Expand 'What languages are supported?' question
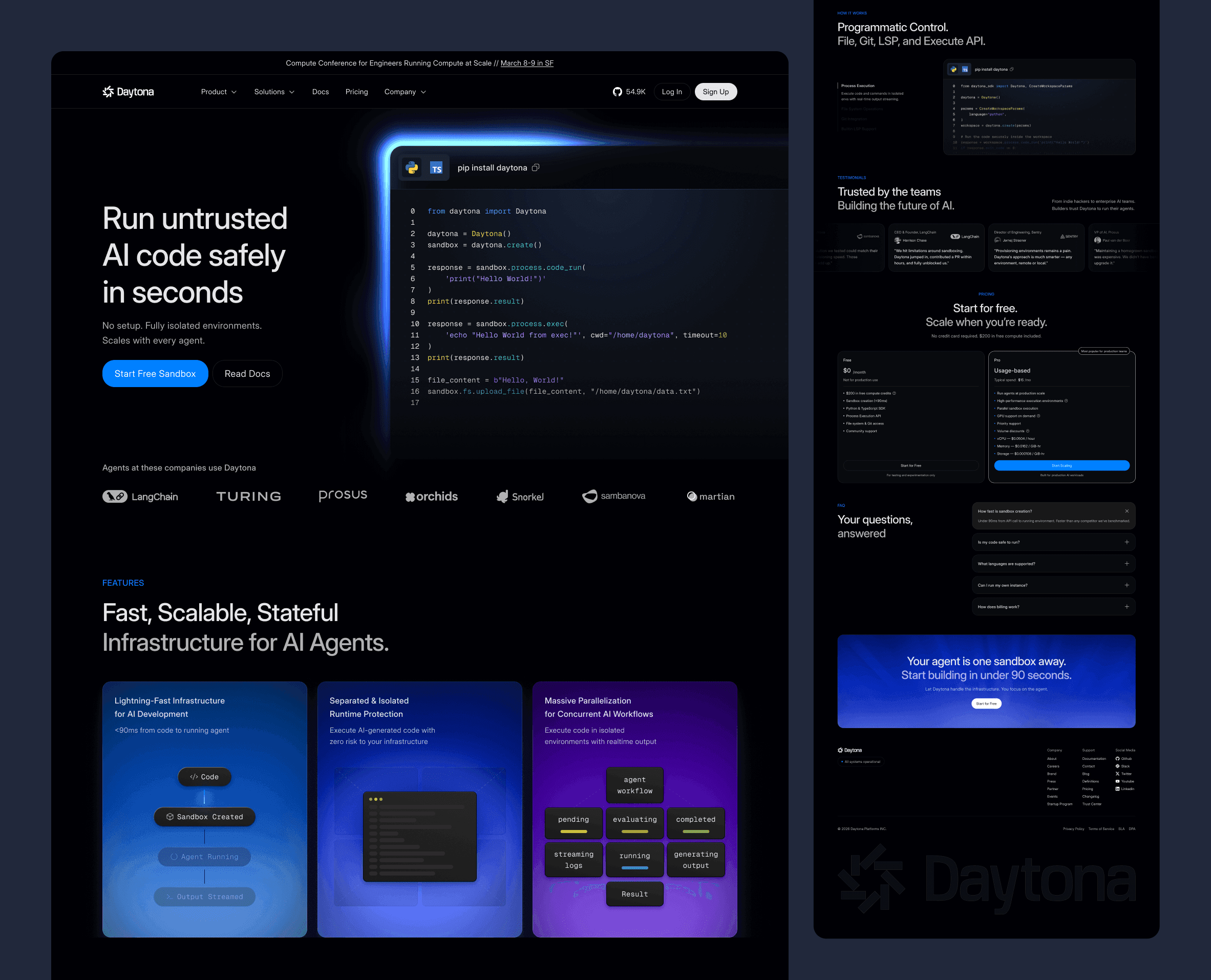 click(x=1127, y=563)
